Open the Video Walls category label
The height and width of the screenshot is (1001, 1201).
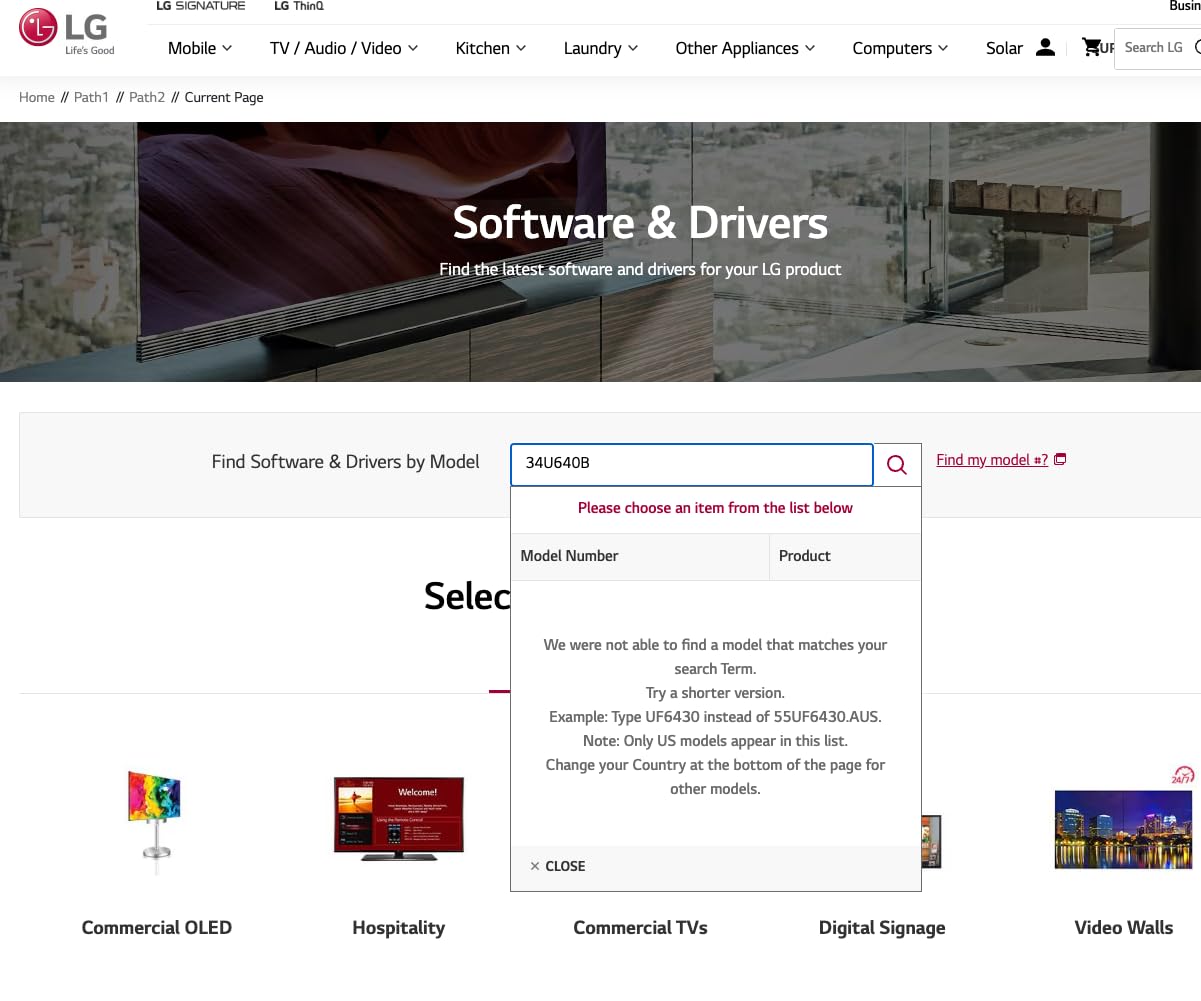coord(1124,928)
